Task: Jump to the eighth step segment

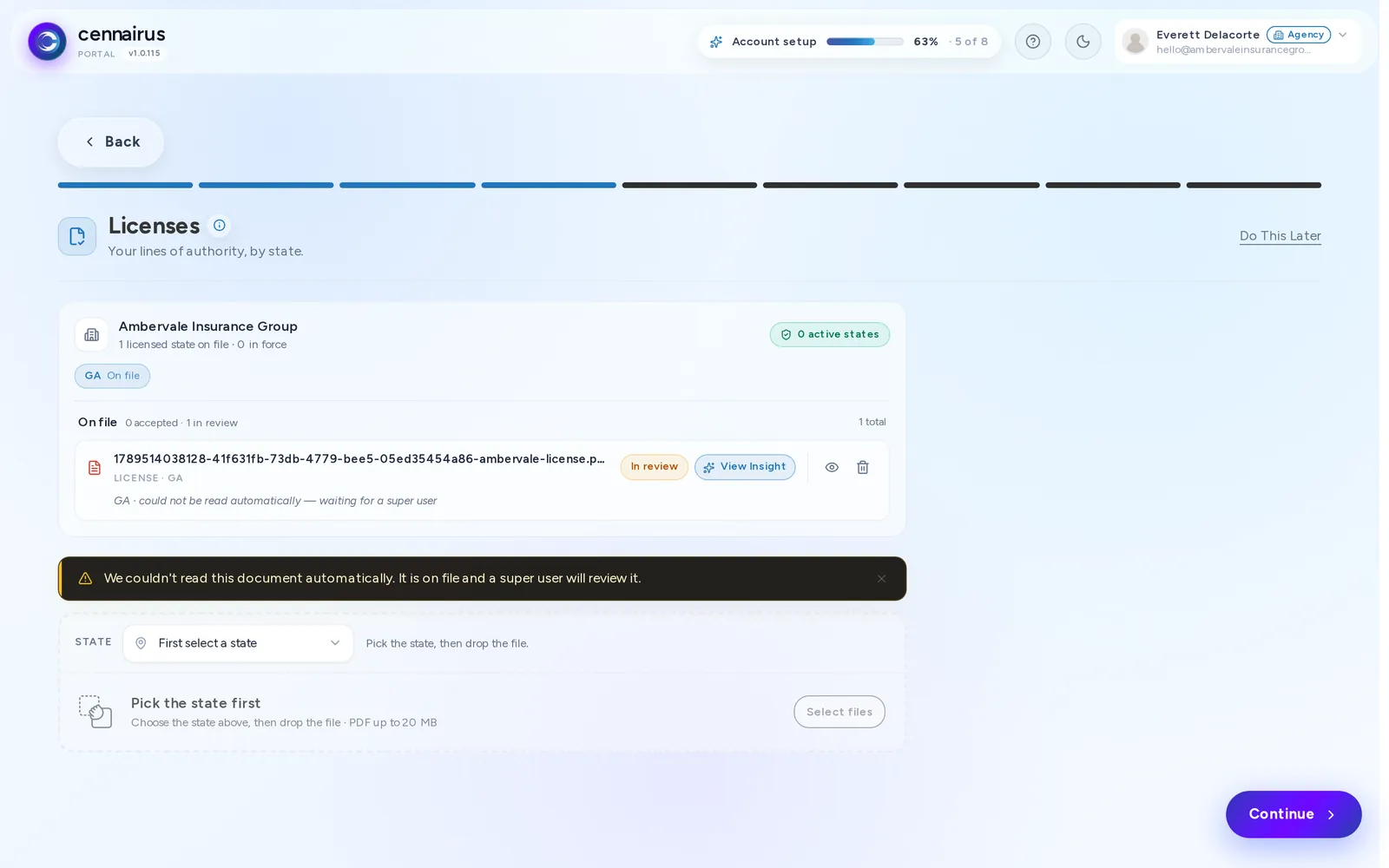Action: pos(1113,185)
